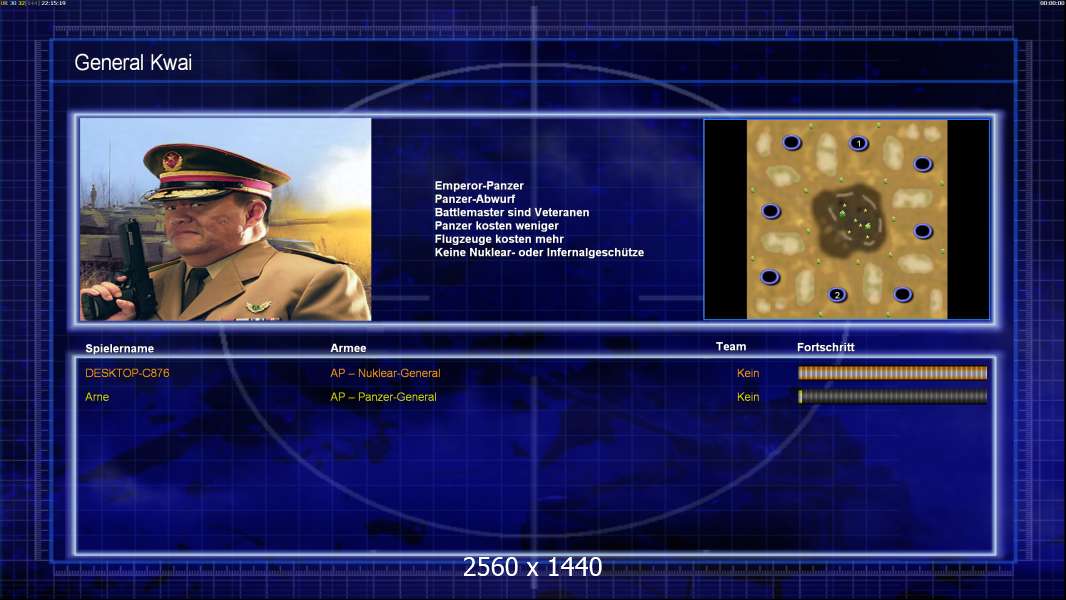Click 'AP – Nuklear-General' army entry
The image size is (1066, 600).
point(385,373)
